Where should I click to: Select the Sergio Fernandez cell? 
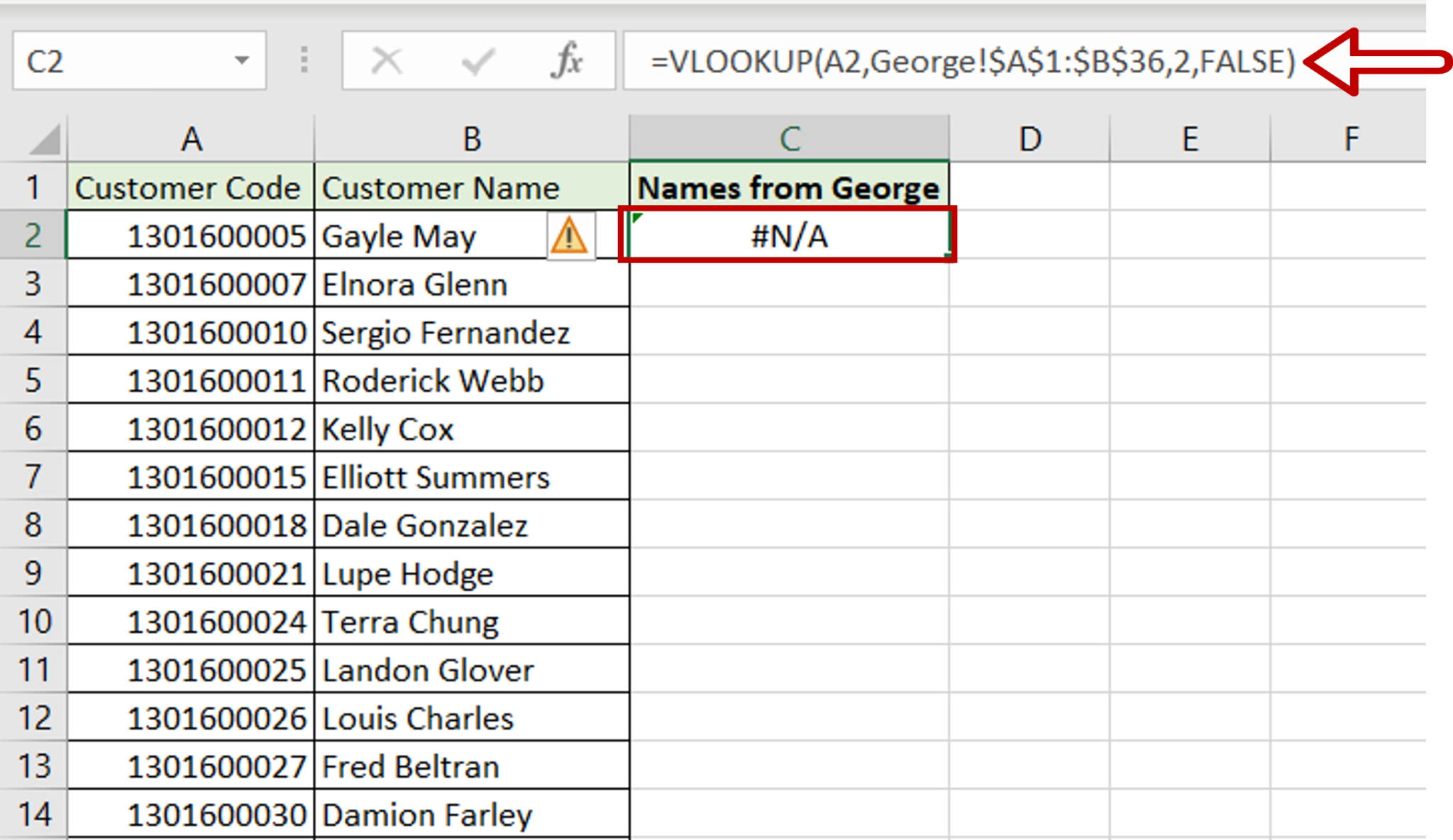click(472, 332)
